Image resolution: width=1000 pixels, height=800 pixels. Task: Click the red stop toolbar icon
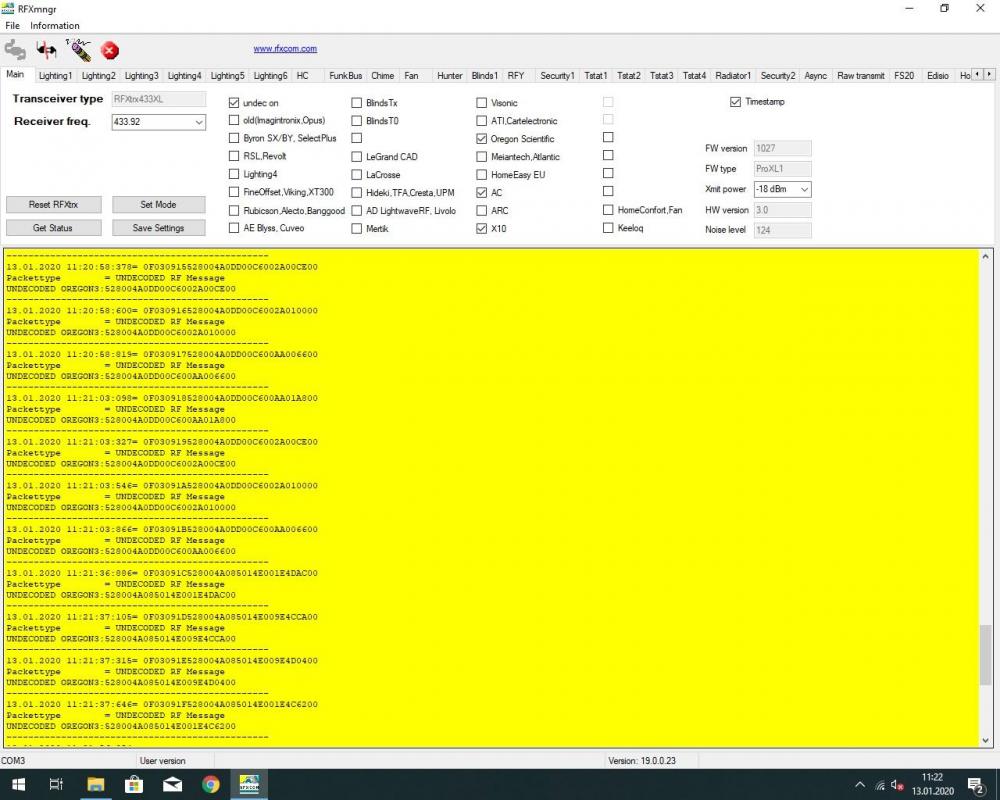tap(110, 50)
